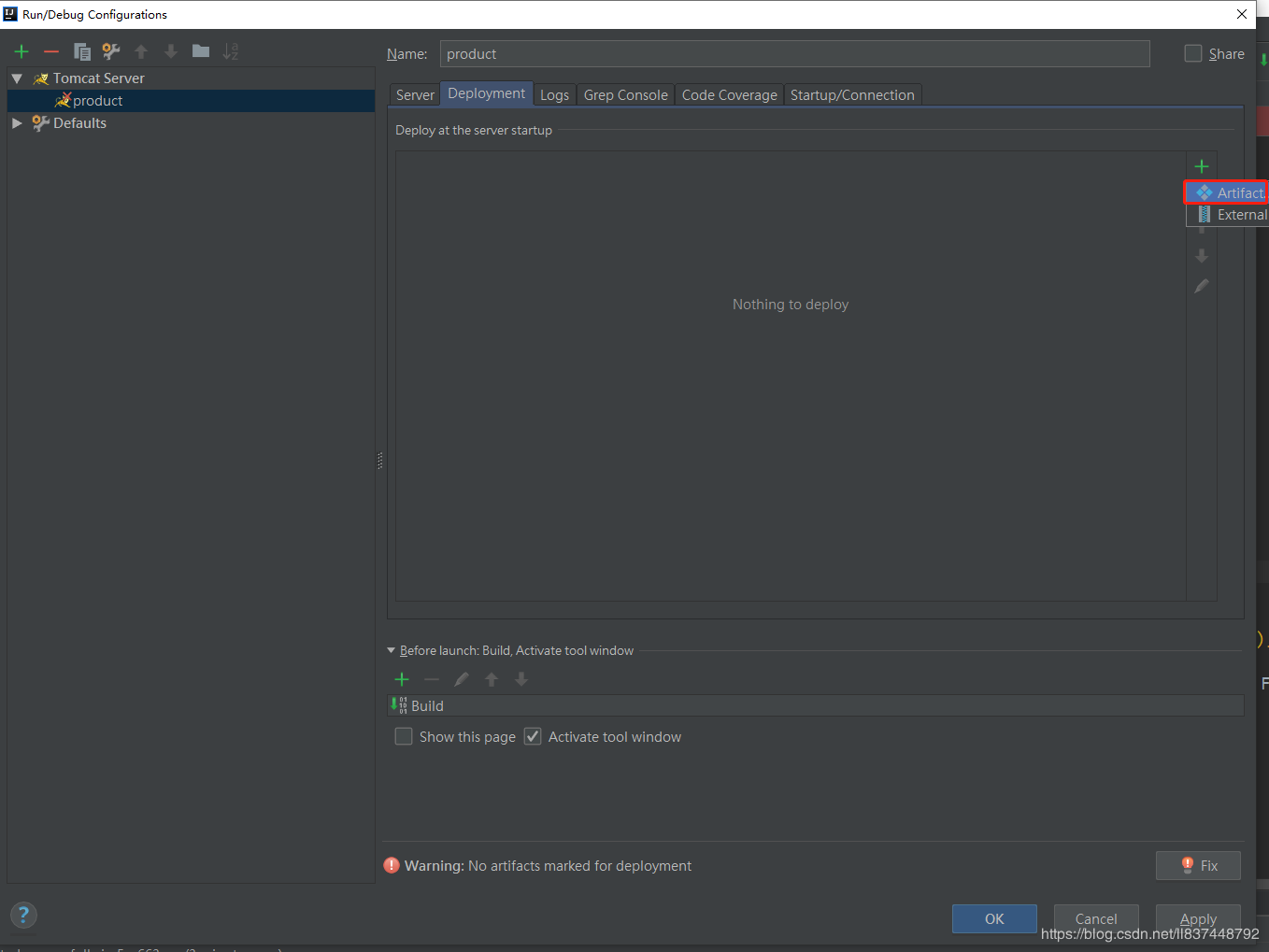The height and width of the screenshot is (952, 1269).
Task: Switch to the Server tab
Action: [x=415, y=94]
